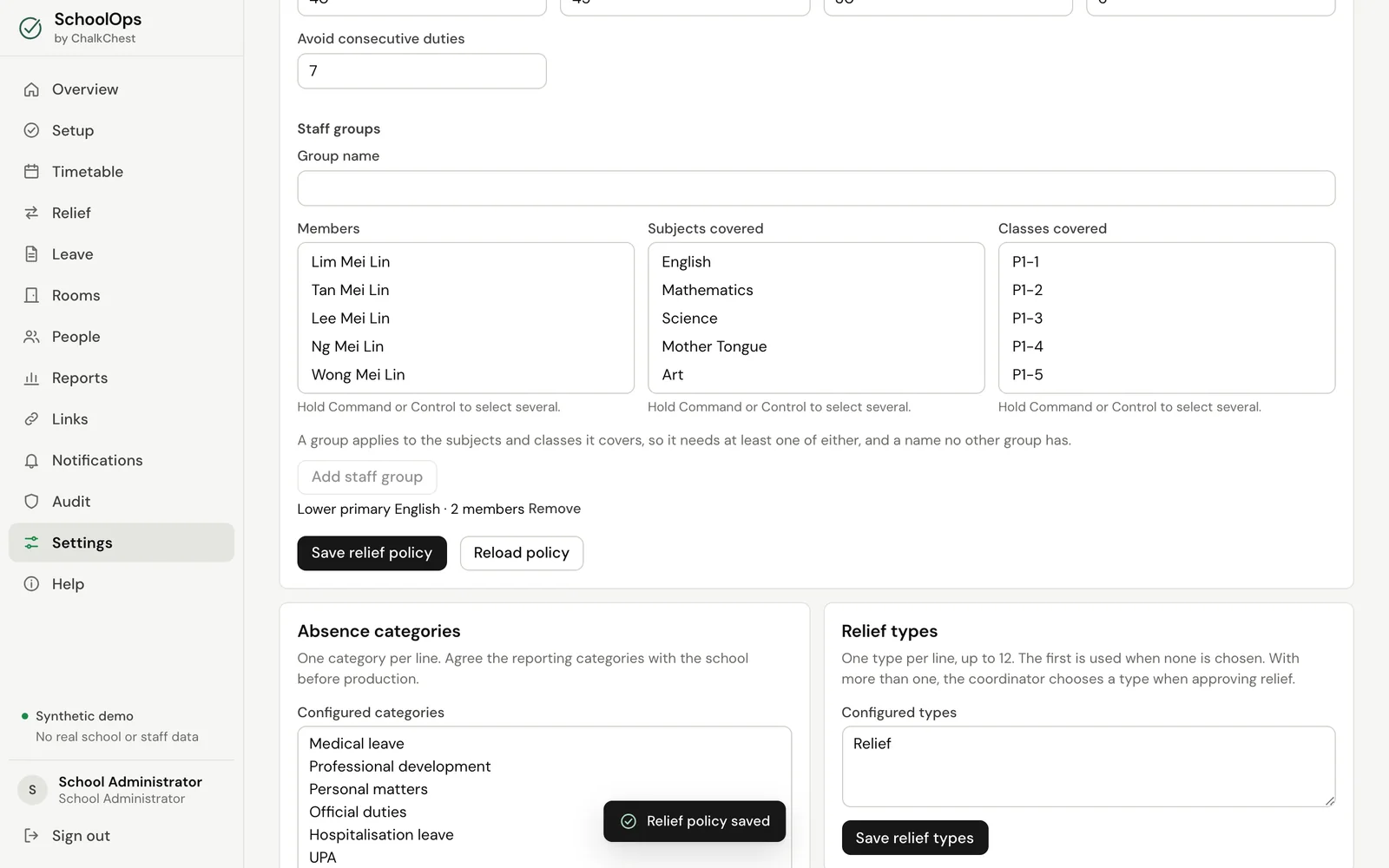1389x868 pixels.
Task: Click into the Group name field
Action: pyautogui.click(x=816, y=188)
